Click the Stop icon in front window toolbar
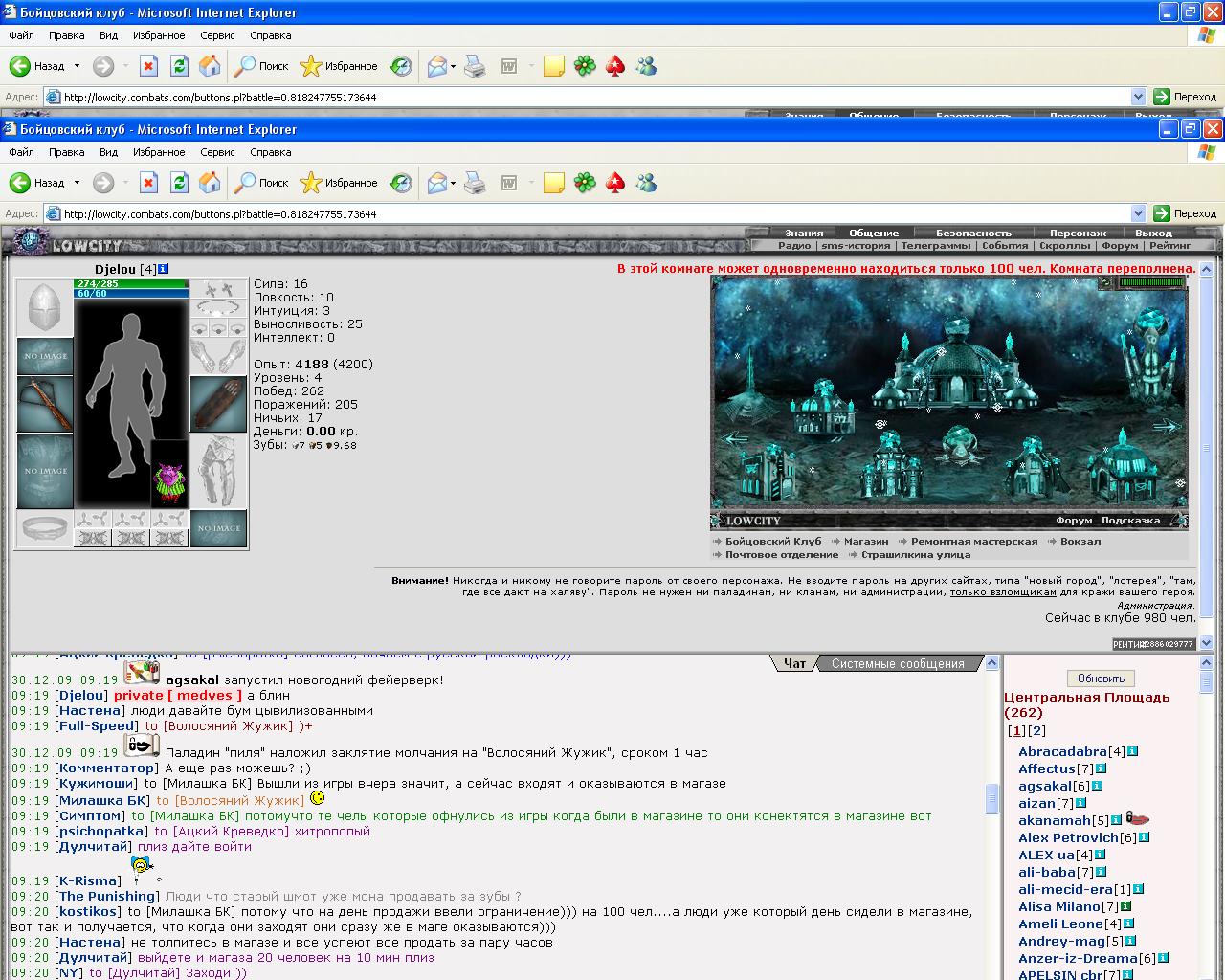 coord(148,183)
